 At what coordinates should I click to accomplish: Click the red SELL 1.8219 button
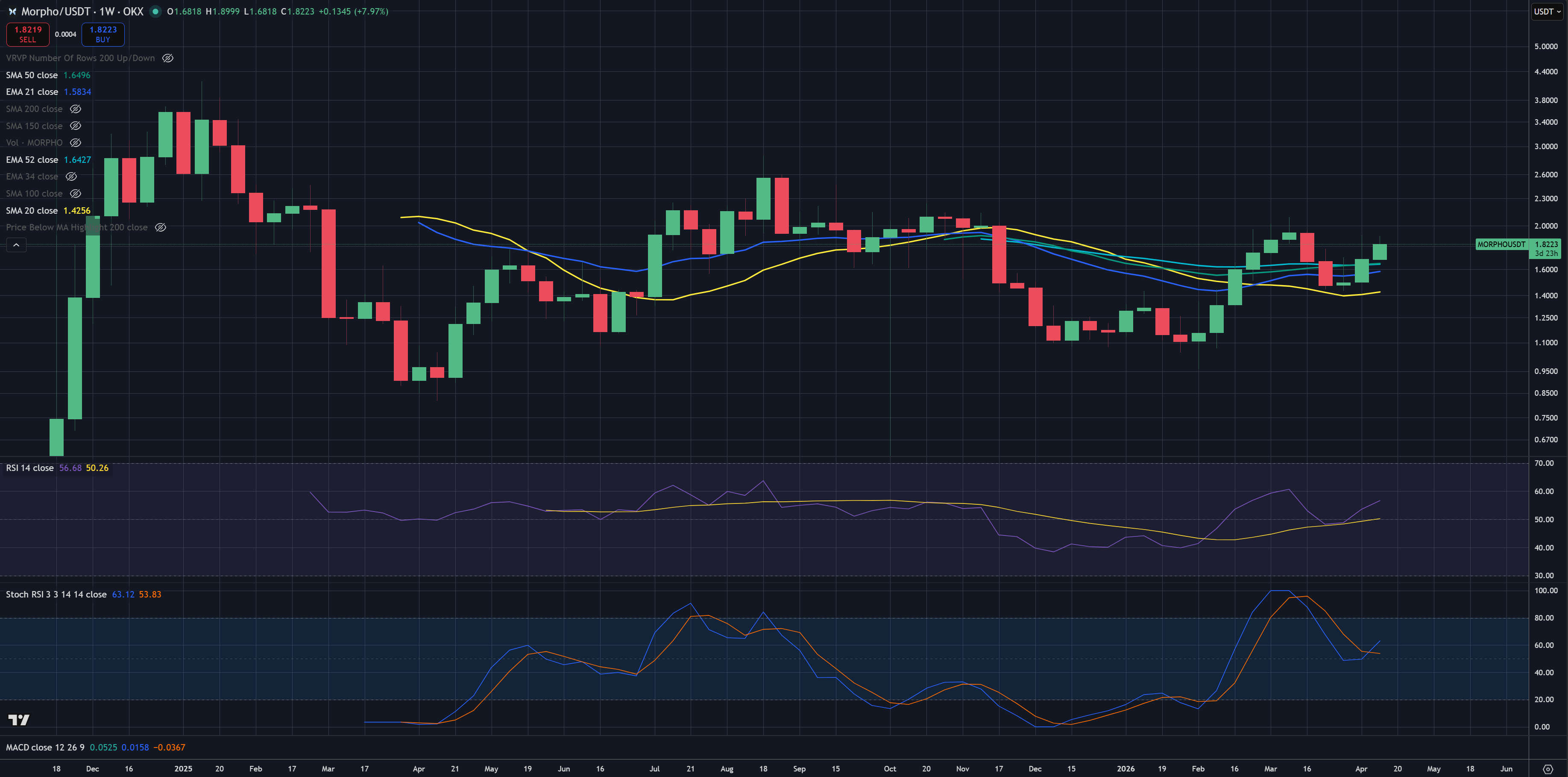[x=27, y=34]
